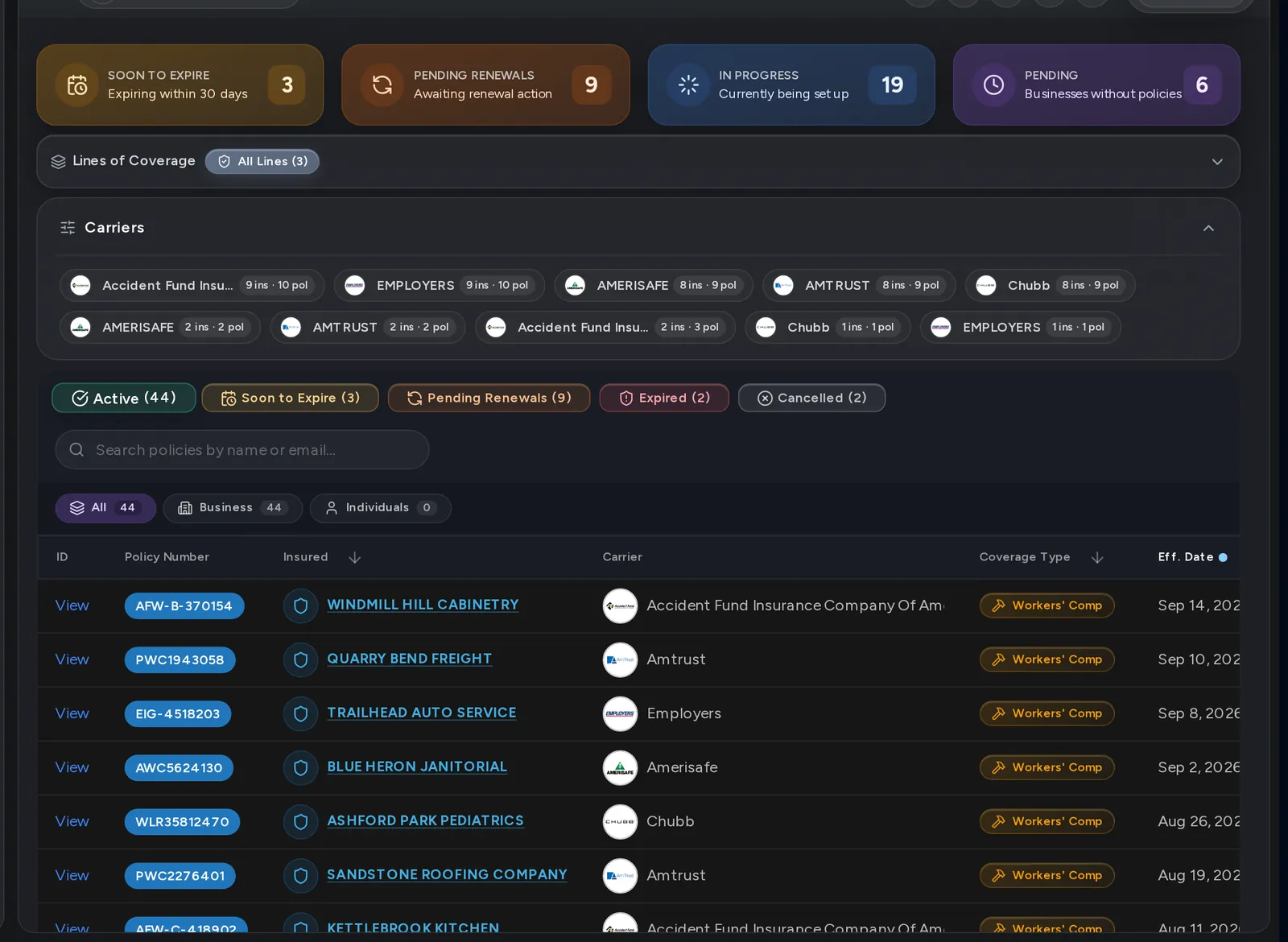Focus the Search policies by name field
The width and height of the screenshot is (1288, 942).
pos(242,449)
